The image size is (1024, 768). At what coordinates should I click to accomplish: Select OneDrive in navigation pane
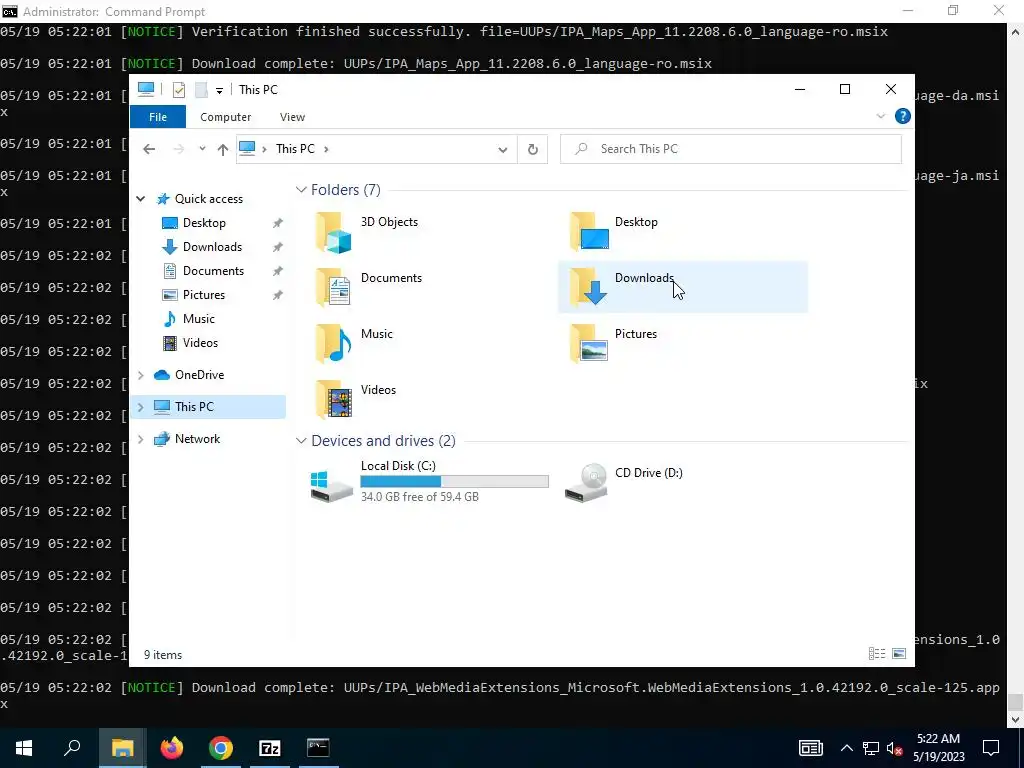pyautogui.click(x=199, y=375)
